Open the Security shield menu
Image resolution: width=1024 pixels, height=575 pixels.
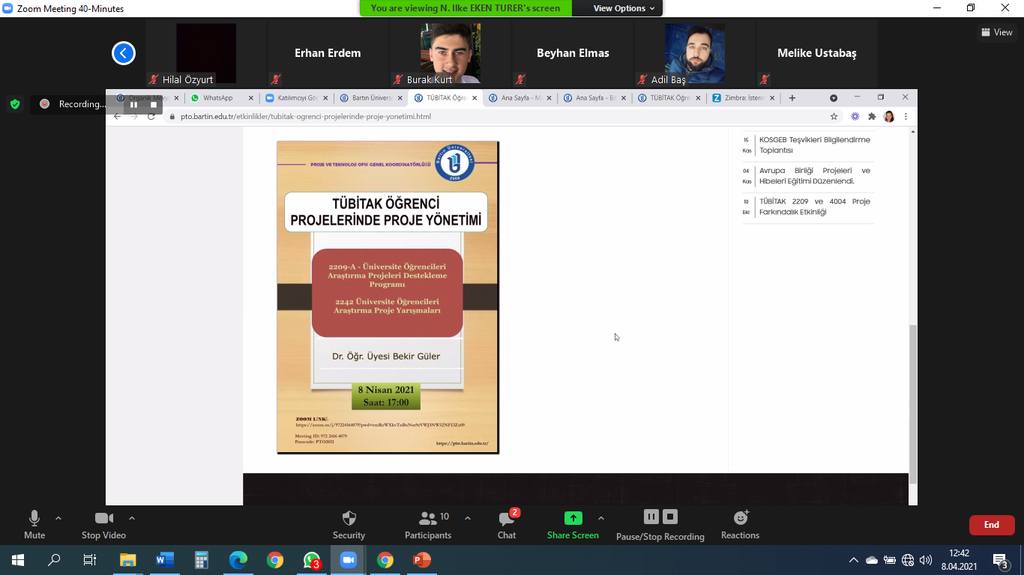[349, 525]
